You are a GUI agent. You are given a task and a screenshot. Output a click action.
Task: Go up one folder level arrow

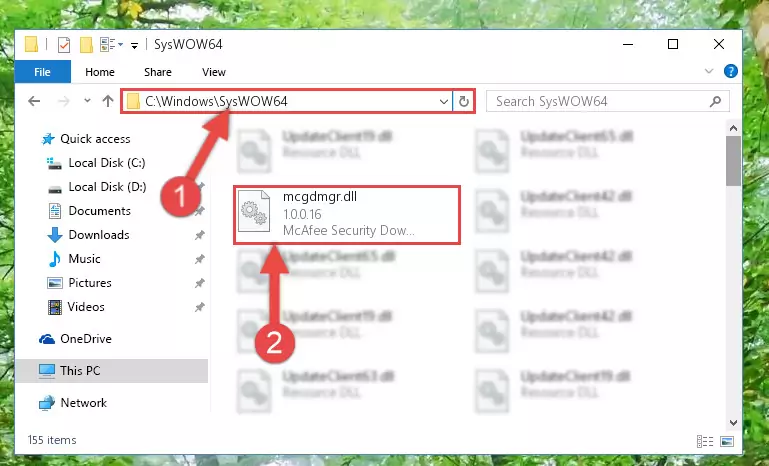click(x=108, y=101)
